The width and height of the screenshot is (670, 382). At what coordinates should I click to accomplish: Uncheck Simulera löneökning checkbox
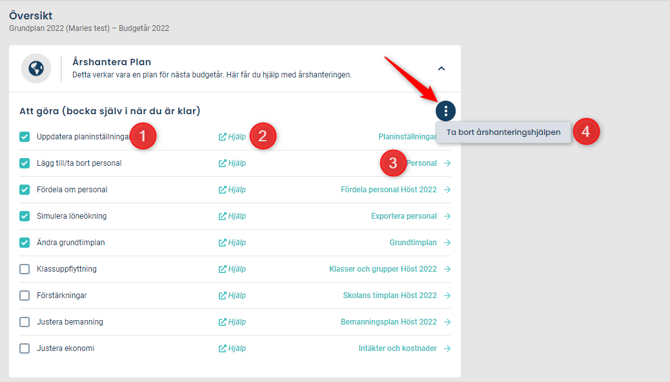tap(24, 216)
